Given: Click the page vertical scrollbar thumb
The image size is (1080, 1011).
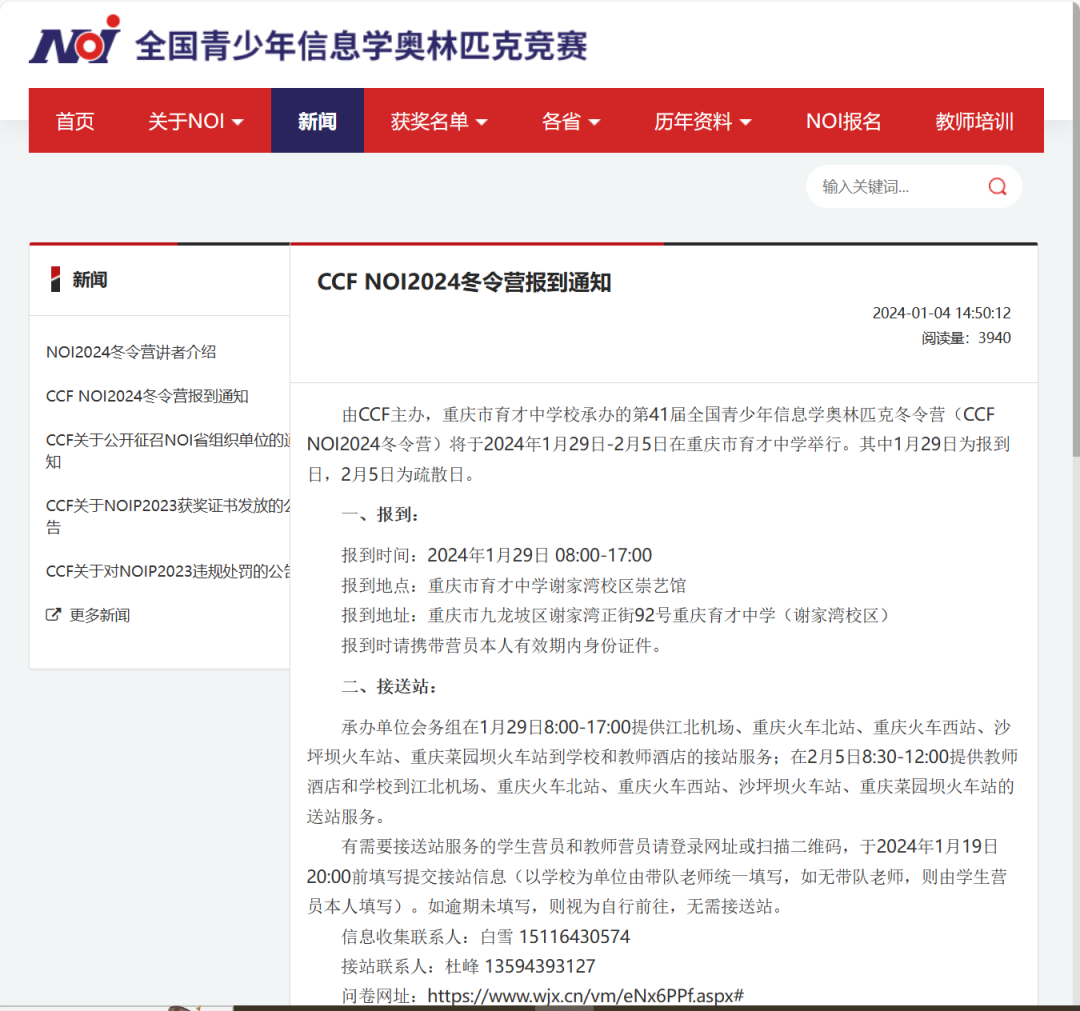Looking at the screenshot, I should coord(1075,231).
